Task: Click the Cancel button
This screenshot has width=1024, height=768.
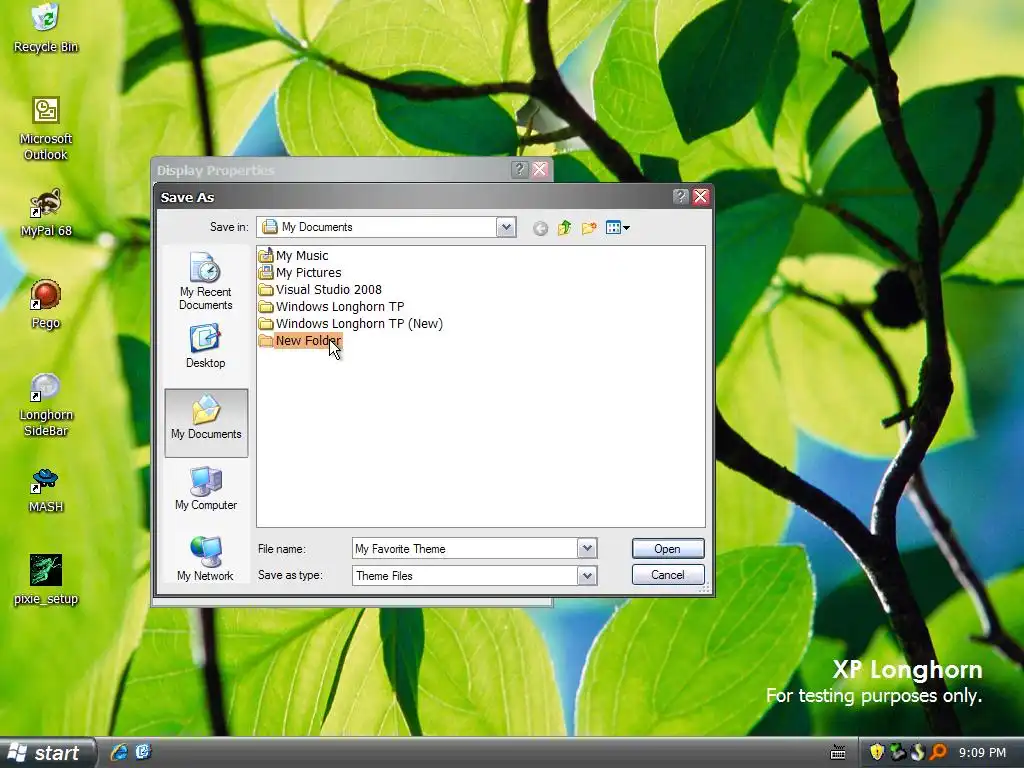Action: point(667,575)
